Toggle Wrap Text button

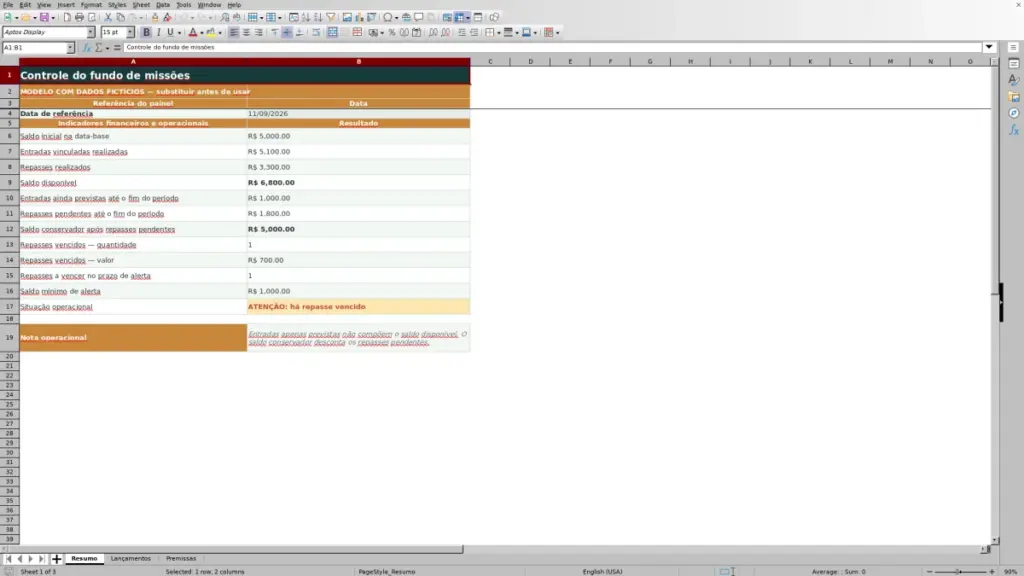(316, 33)
